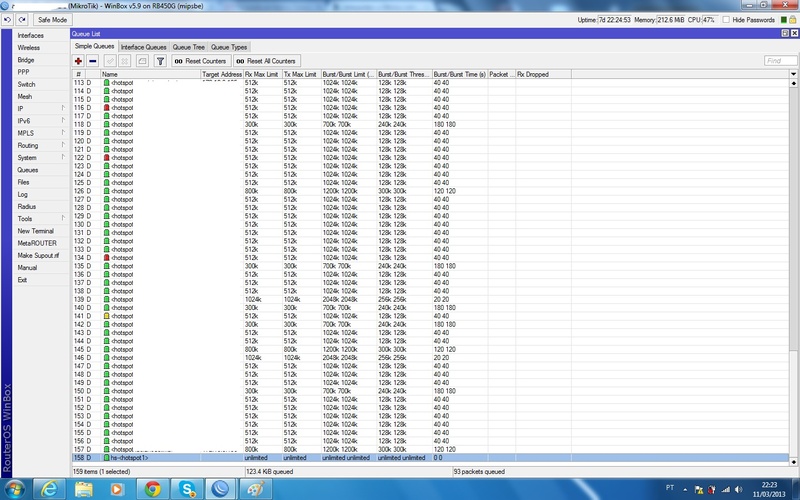Show hidden system tray icons
The height and width of the screenshot is (500, 800).
pyautogui.click(x=685, y=489)
